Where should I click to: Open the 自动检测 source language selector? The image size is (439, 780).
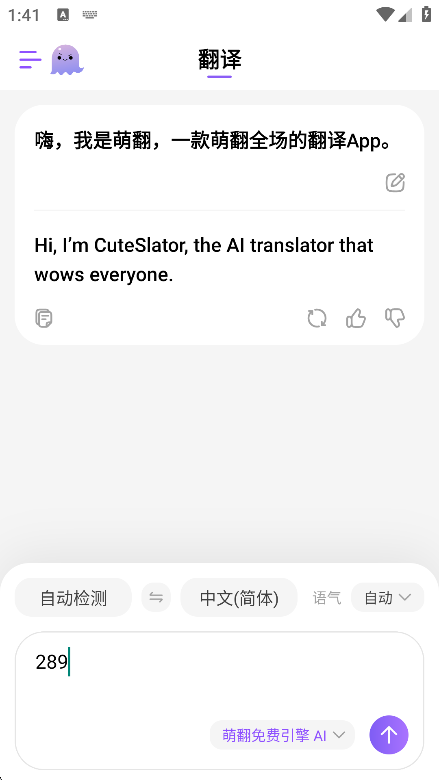(74, 597)
